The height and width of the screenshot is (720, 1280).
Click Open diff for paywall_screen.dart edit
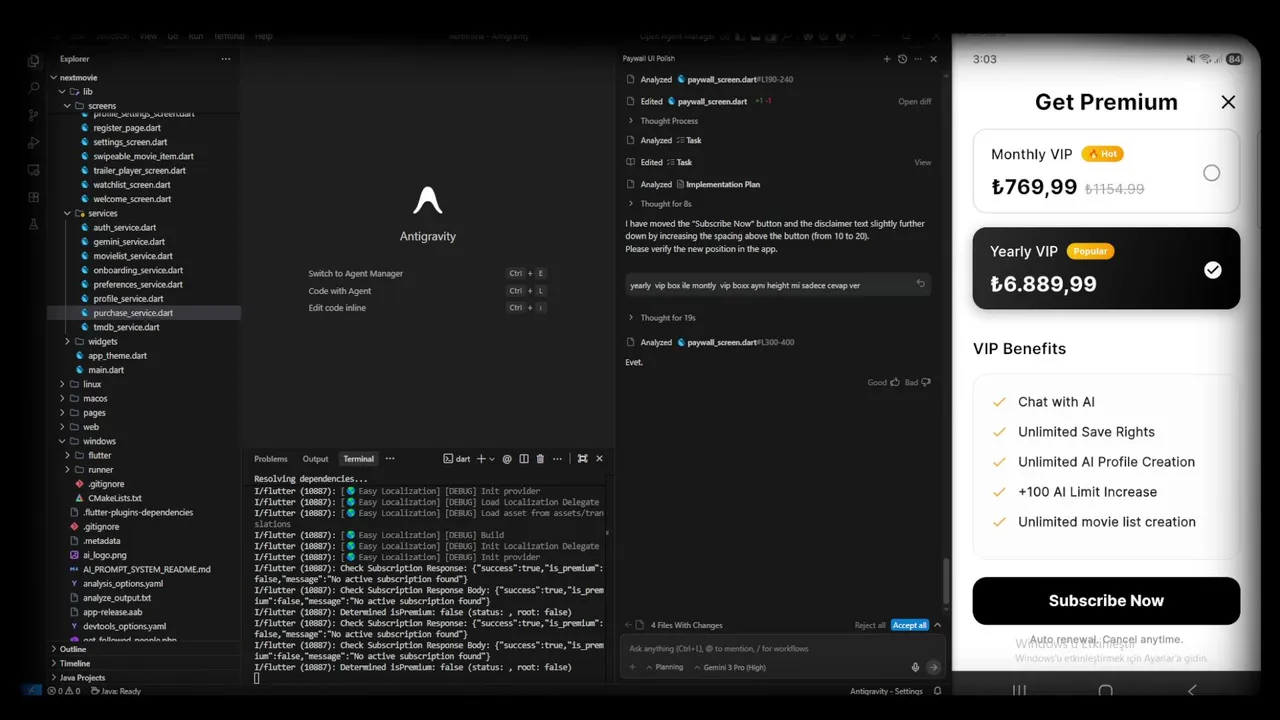point(914,102)
